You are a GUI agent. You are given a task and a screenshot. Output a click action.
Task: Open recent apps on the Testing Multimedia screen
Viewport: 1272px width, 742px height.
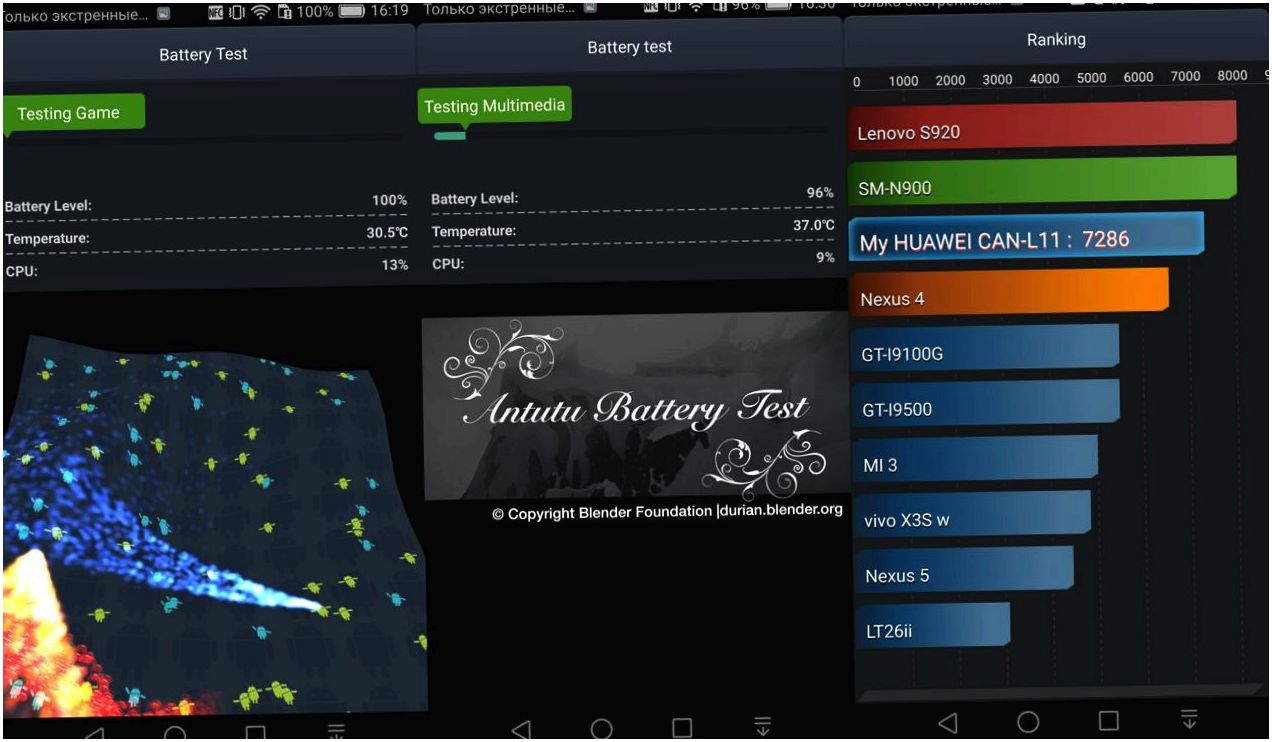[x=682, y=728]
